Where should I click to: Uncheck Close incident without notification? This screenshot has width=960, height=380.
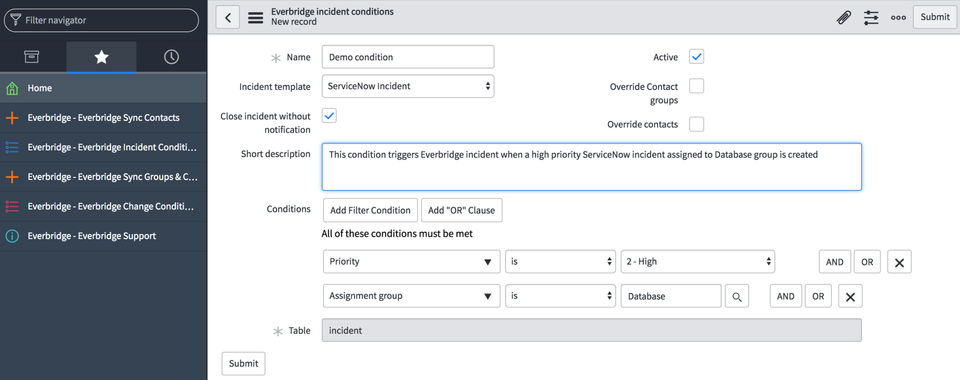(329, 115)
